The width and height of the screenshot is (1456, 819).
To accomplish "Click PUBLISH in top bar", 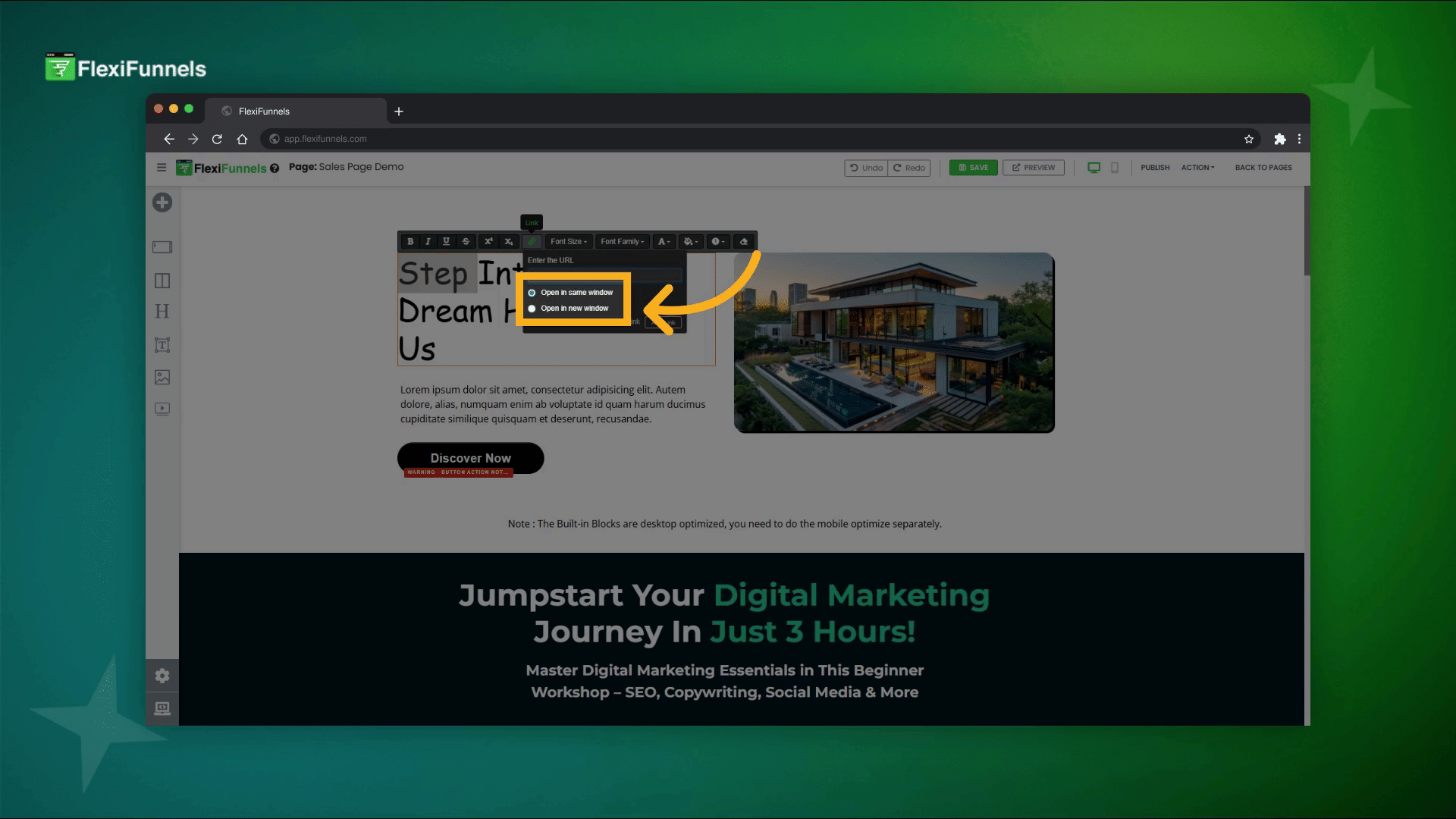I will 1155,168.
